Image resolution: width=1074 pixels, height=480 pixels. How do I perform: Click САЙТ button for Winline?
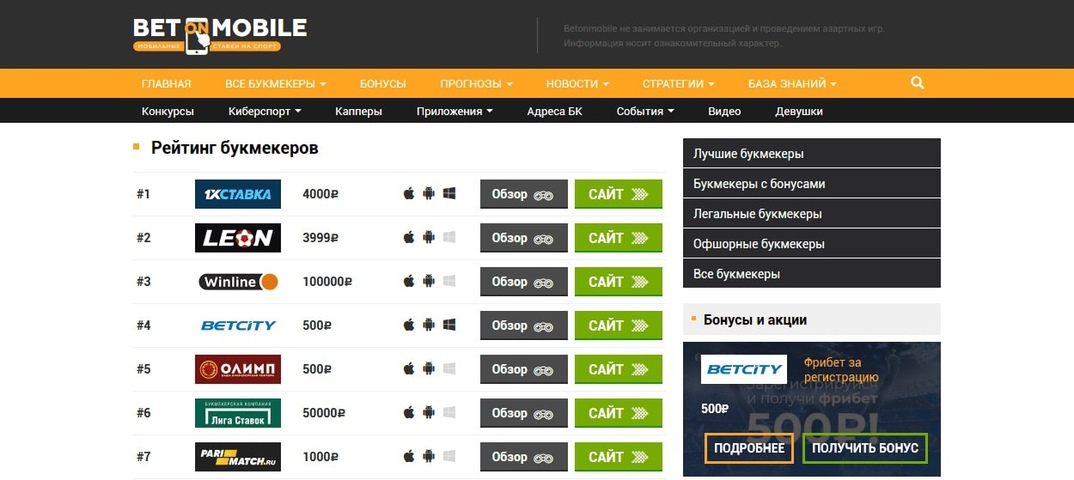[619, 281]
